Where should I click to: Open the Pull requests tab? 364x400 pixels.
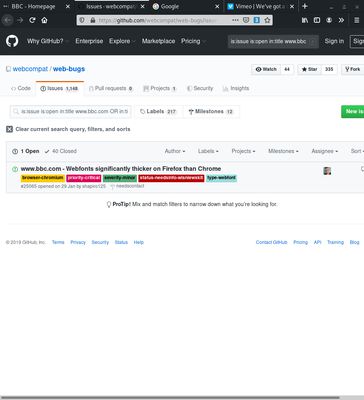coord(111,88)
